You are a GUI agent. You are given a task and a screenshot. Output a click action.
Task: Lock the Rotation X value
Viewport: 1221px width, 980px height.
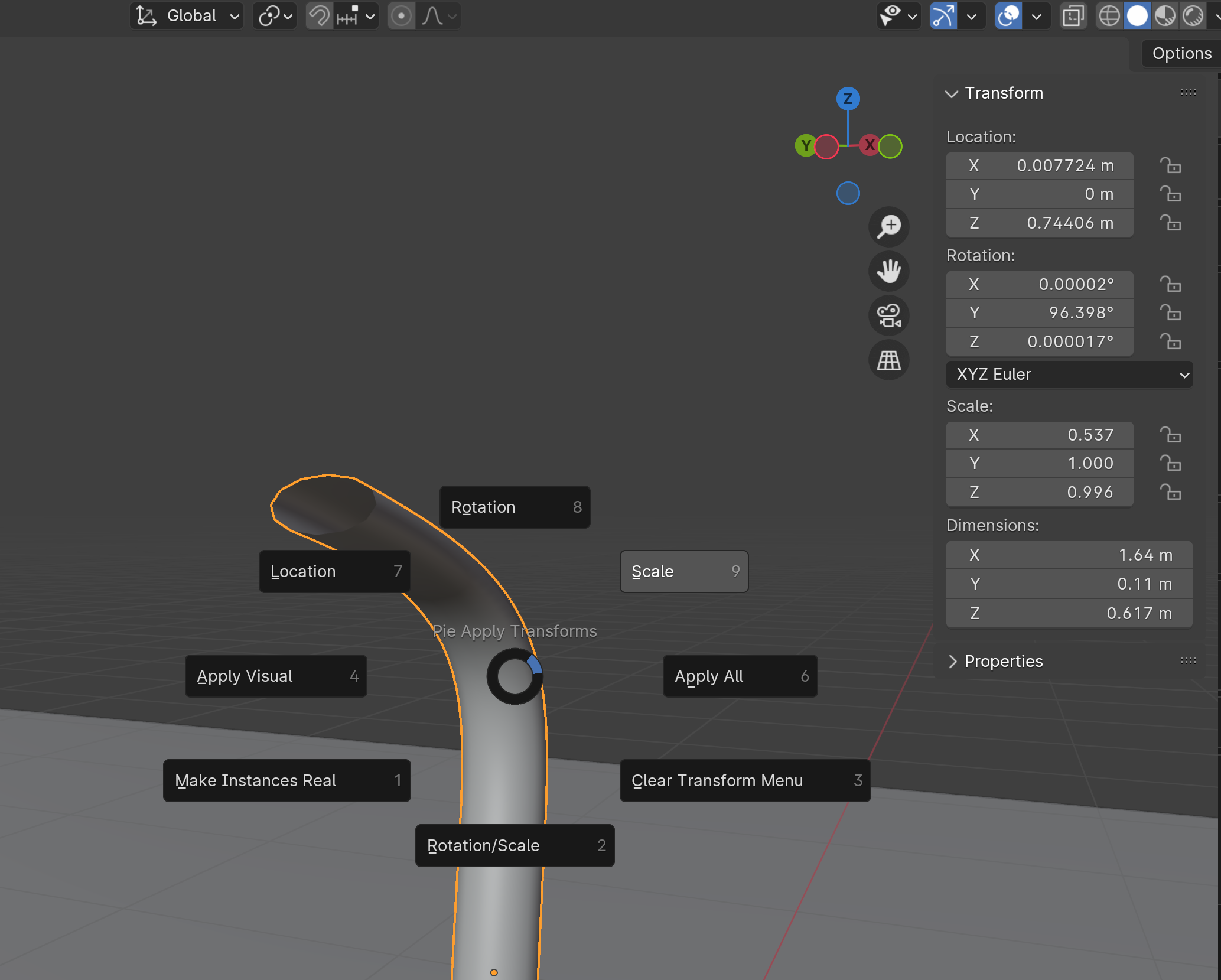coord(1170,284)
